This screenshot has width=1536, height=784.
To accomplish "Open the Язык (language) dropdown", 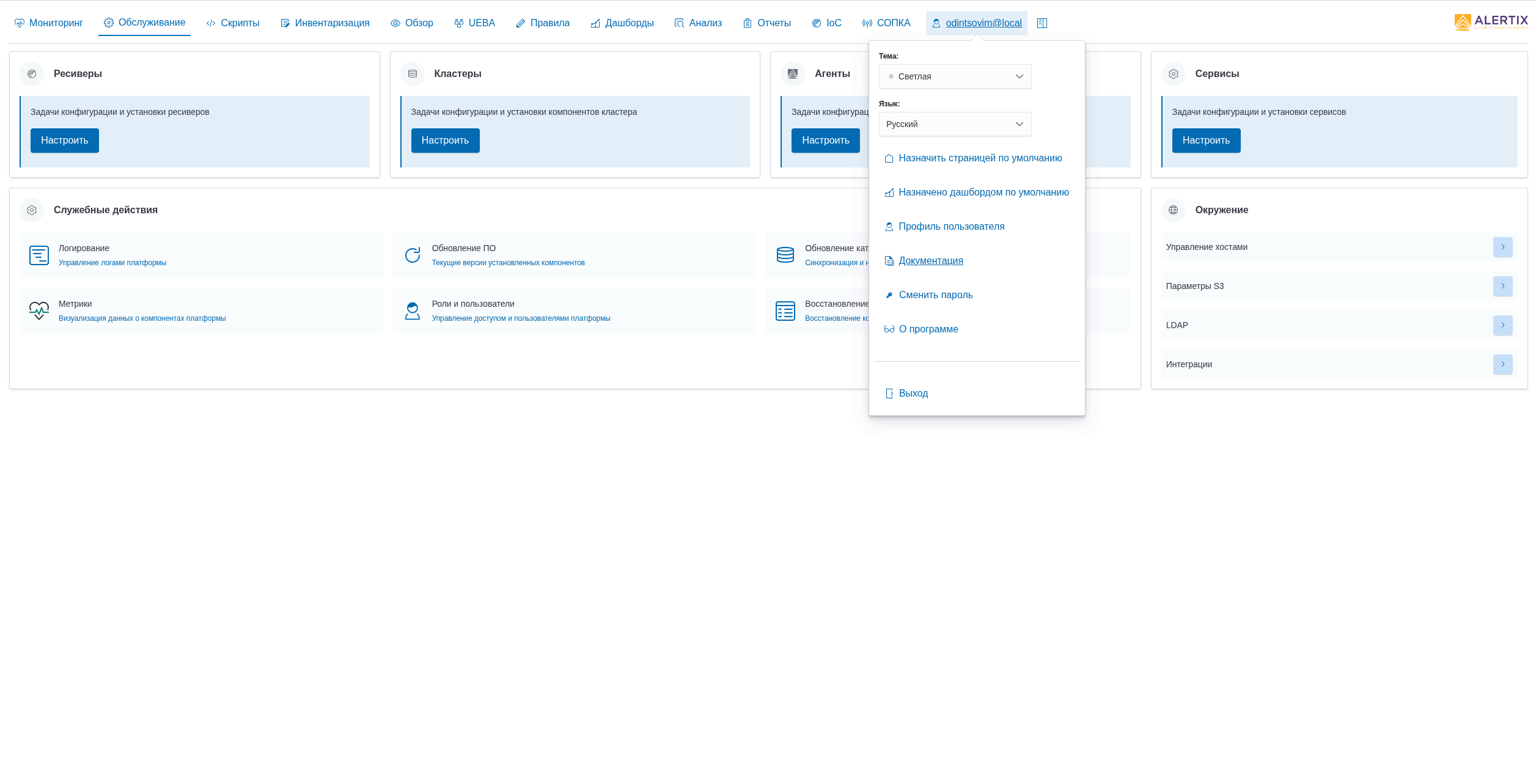I will click(x=955, y=124).
